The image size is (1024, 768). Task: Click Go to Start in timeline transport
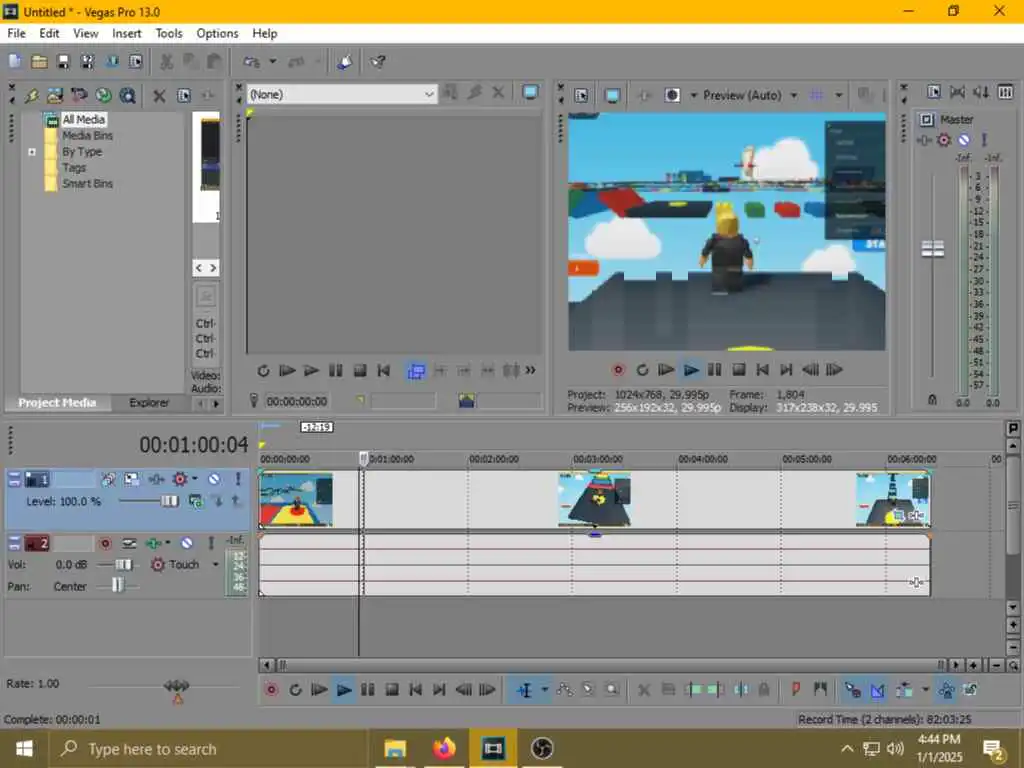(x=415, y=690)
